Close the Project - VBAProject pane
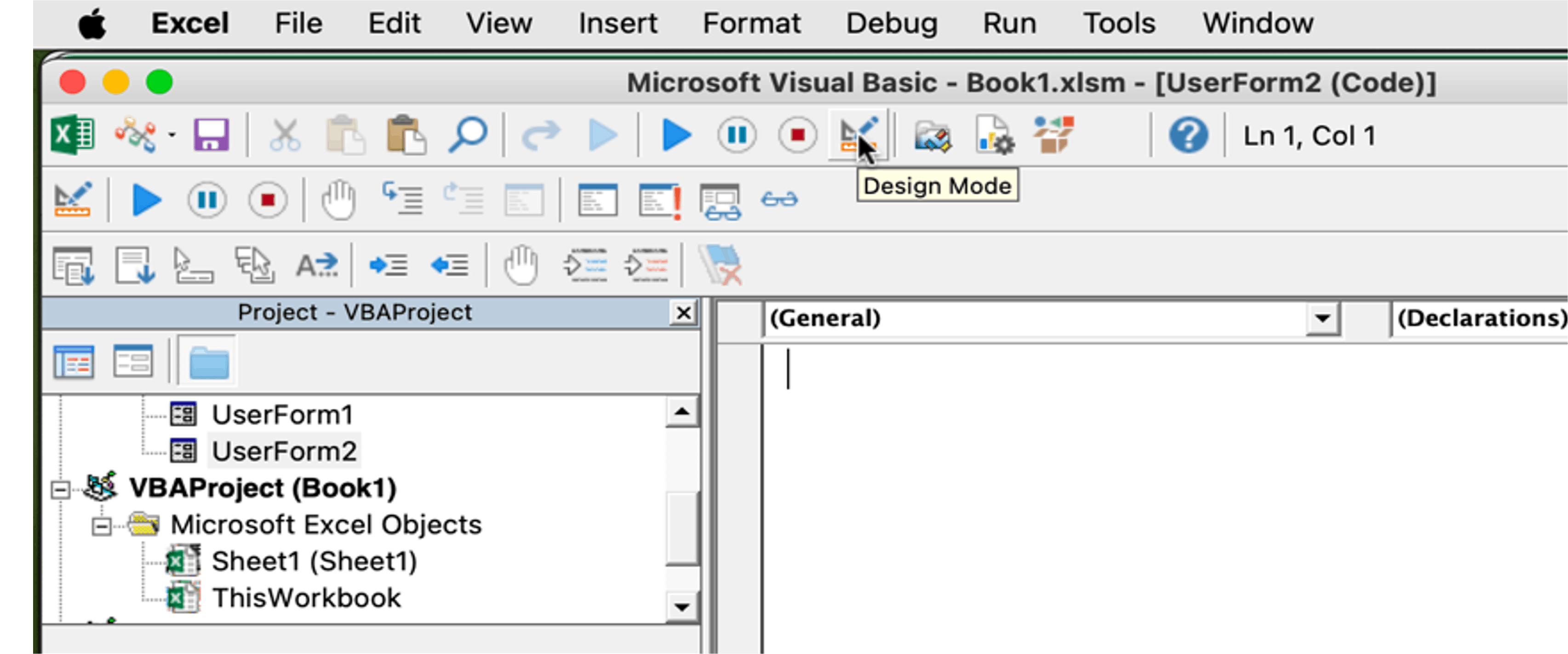This screenshot has height=654, width=1568. point(684,313)
